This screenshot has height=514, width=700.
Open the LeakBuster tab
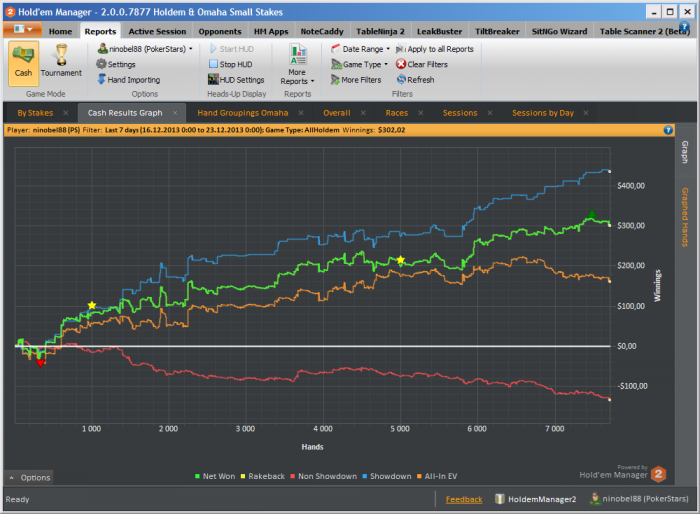[x=439, y=31]
